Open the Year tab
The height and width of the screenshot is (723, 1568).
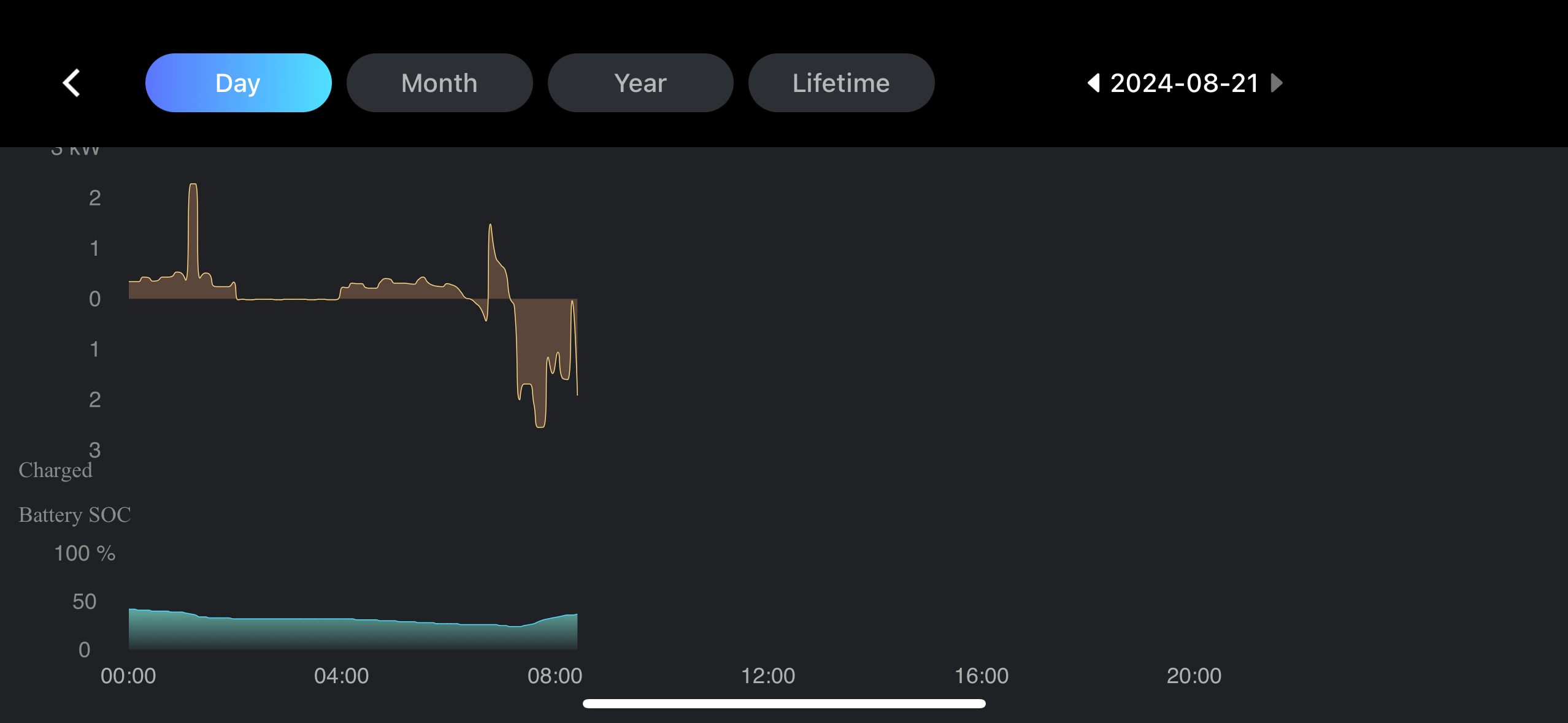[x=640, y=83]
